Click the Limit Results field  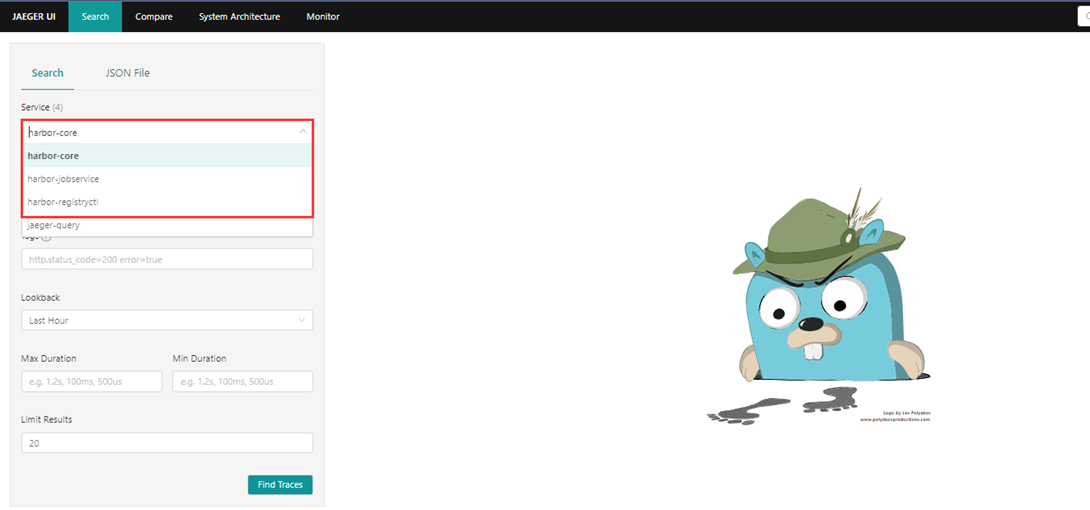167,443
